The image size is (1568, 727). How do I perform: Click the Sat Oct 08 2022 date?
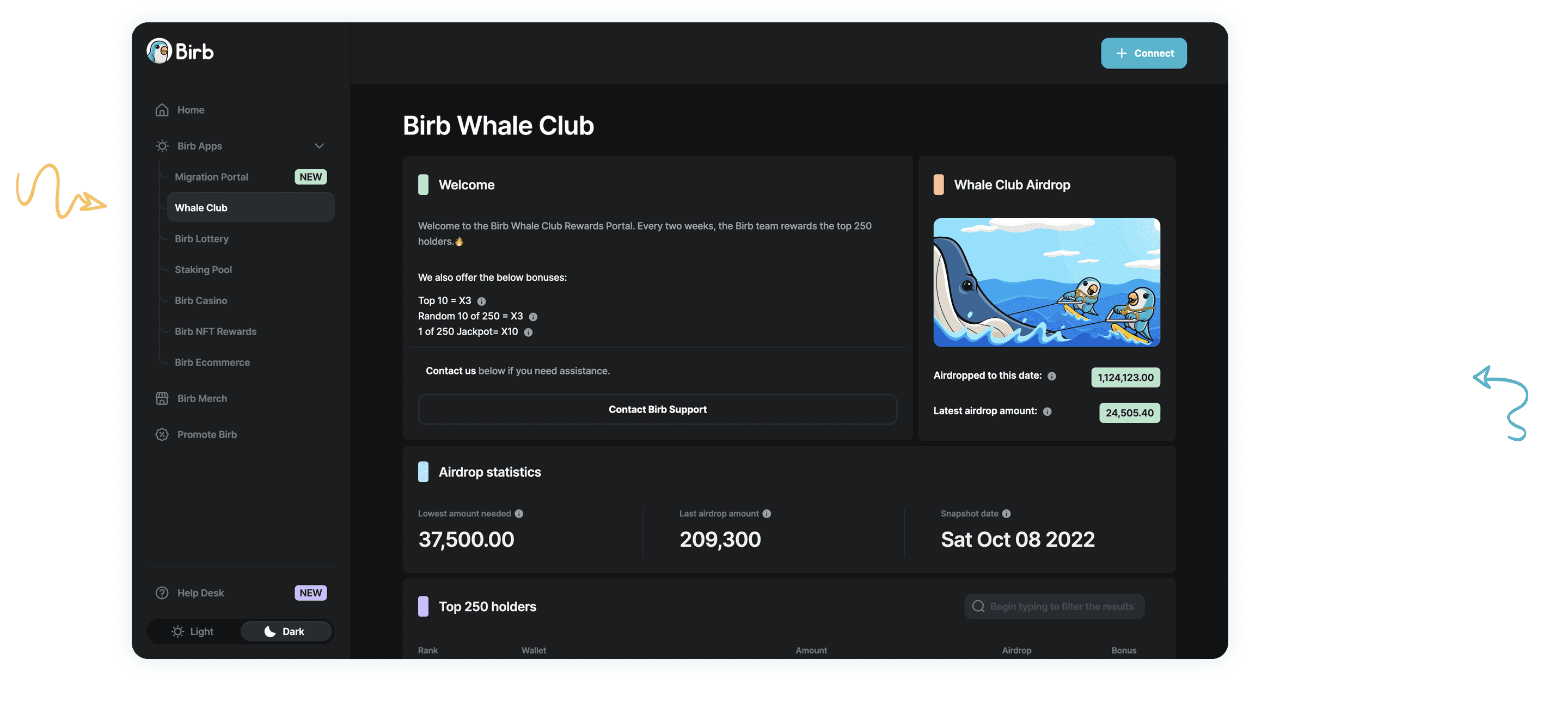coord(1017,540)
